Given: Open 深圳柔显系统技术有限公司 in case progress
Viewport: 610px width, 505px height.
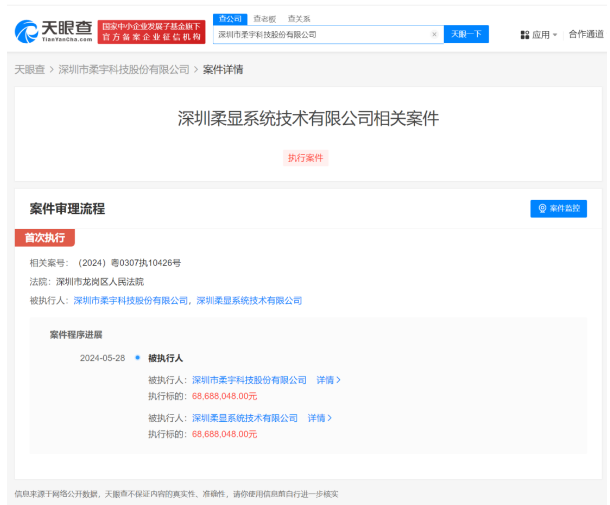Looking at the screenshot, I should [245, 418].
